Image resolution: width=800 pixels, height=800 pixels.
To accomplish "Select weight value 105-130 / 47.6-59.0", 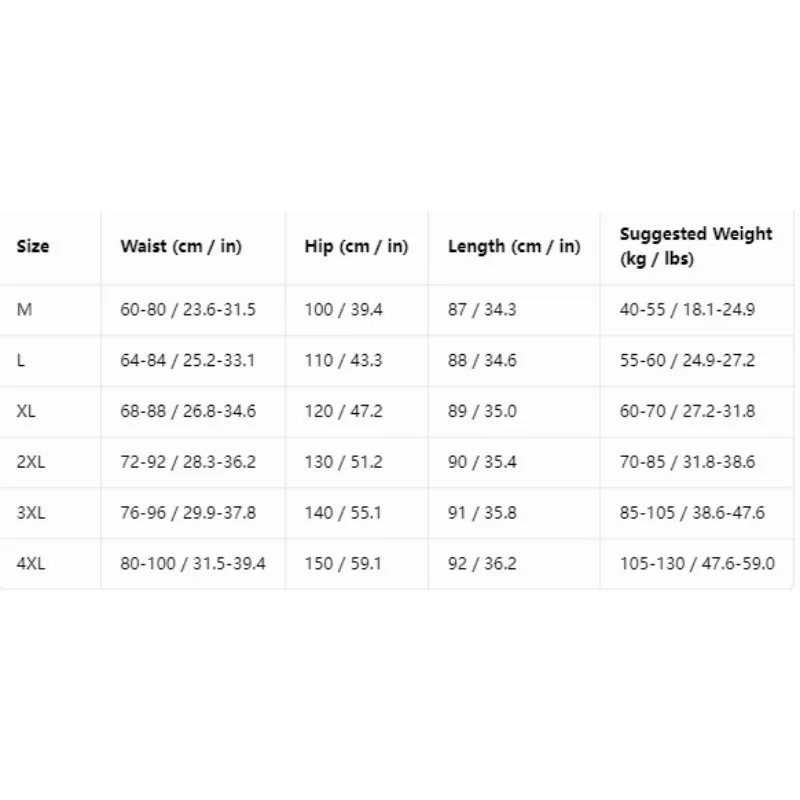I will [x=697, y=564].
